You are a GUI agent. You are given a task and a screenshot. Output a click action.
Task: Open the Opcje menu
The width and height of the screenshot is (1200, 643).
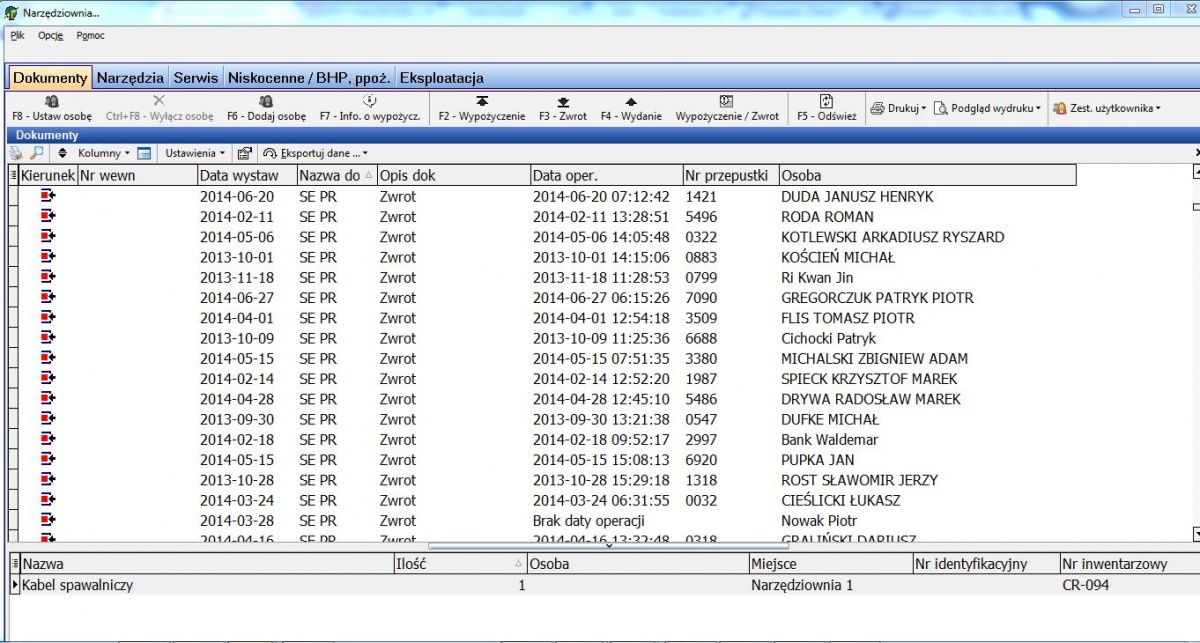(50, 35)
